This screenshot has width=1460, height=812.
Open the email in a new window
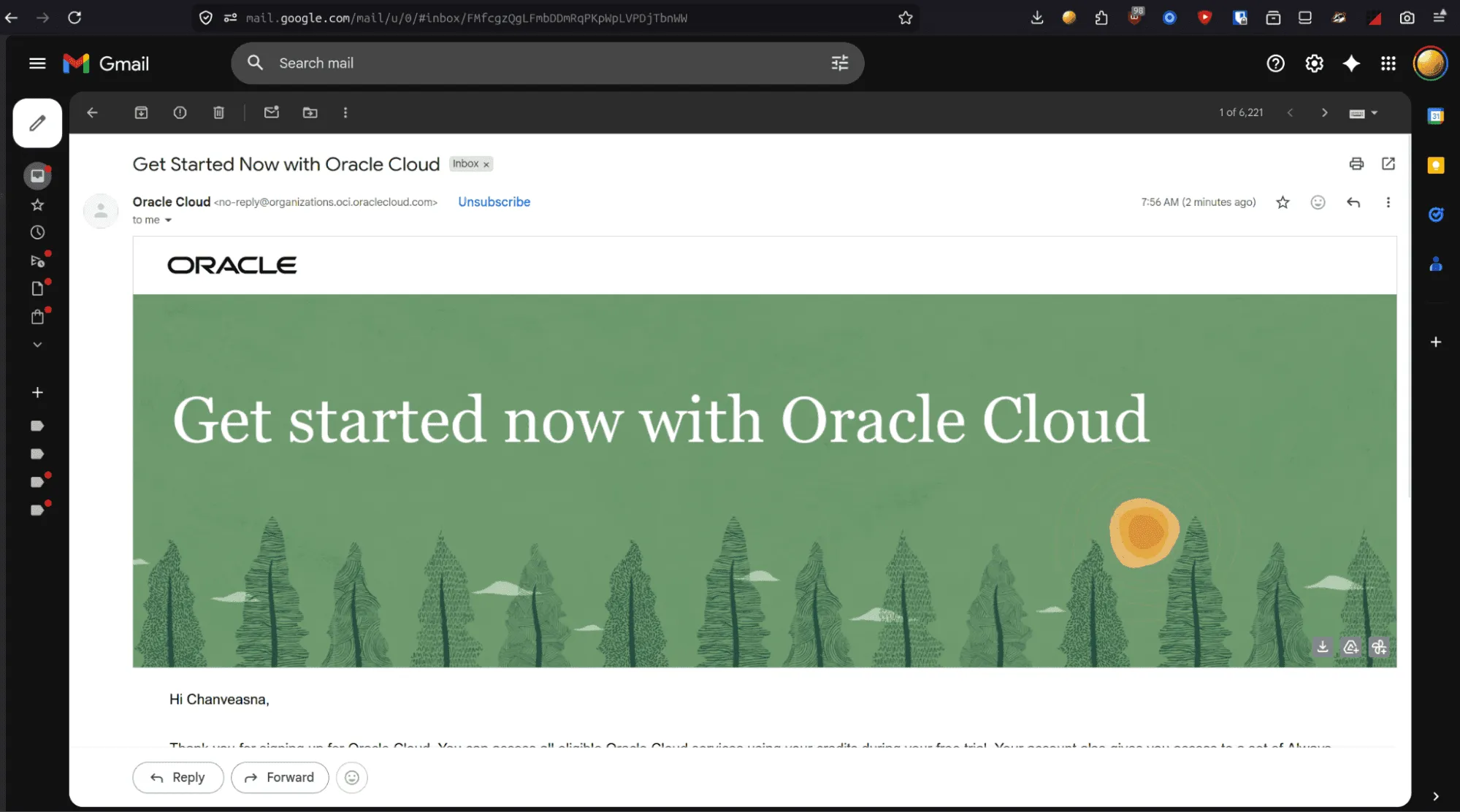pos(1388,164)
